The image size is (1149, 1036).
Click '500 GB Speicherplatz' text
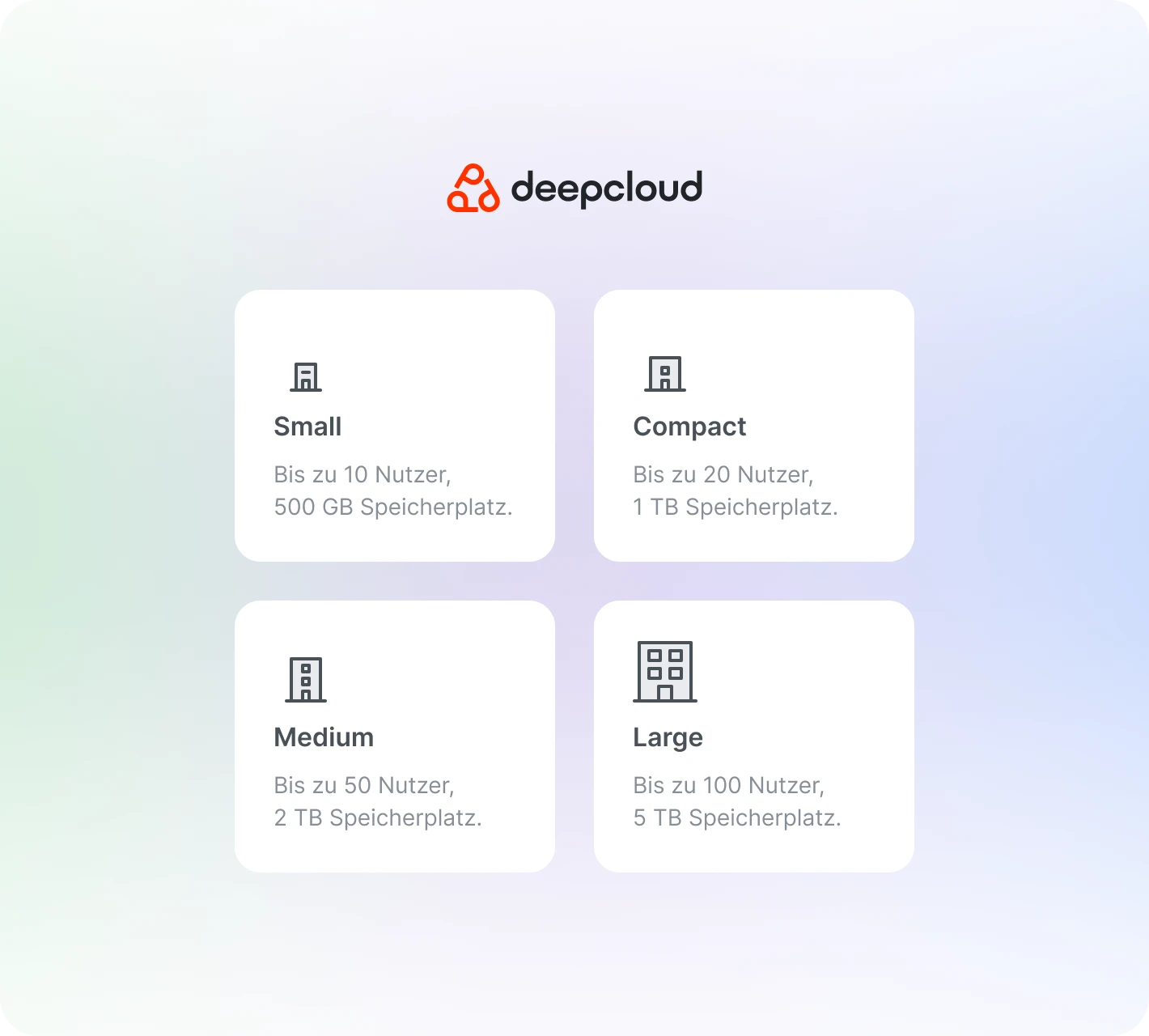pos(392,507)
